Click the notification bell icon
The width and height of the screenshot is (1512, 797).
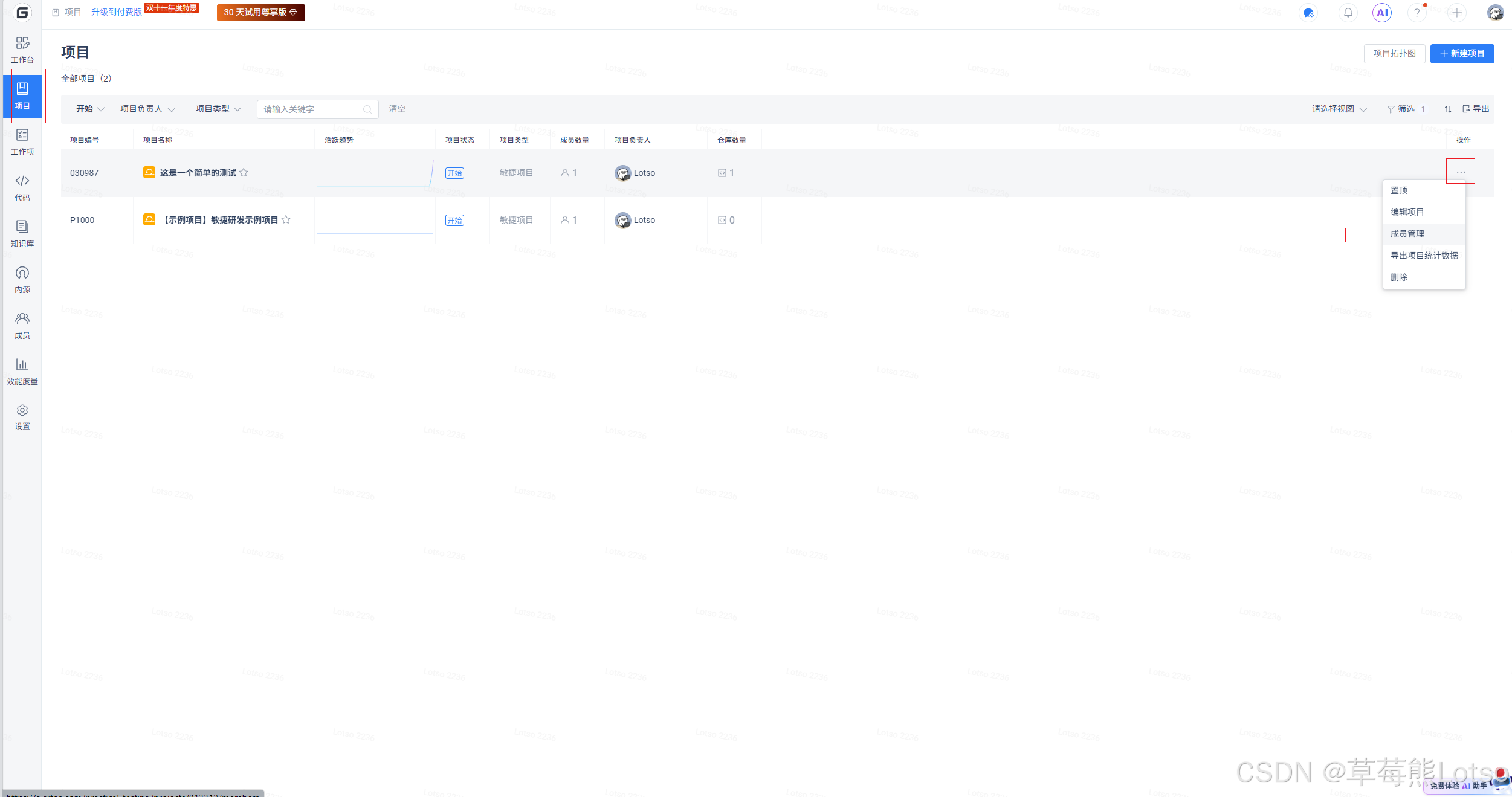(1348, 13)
